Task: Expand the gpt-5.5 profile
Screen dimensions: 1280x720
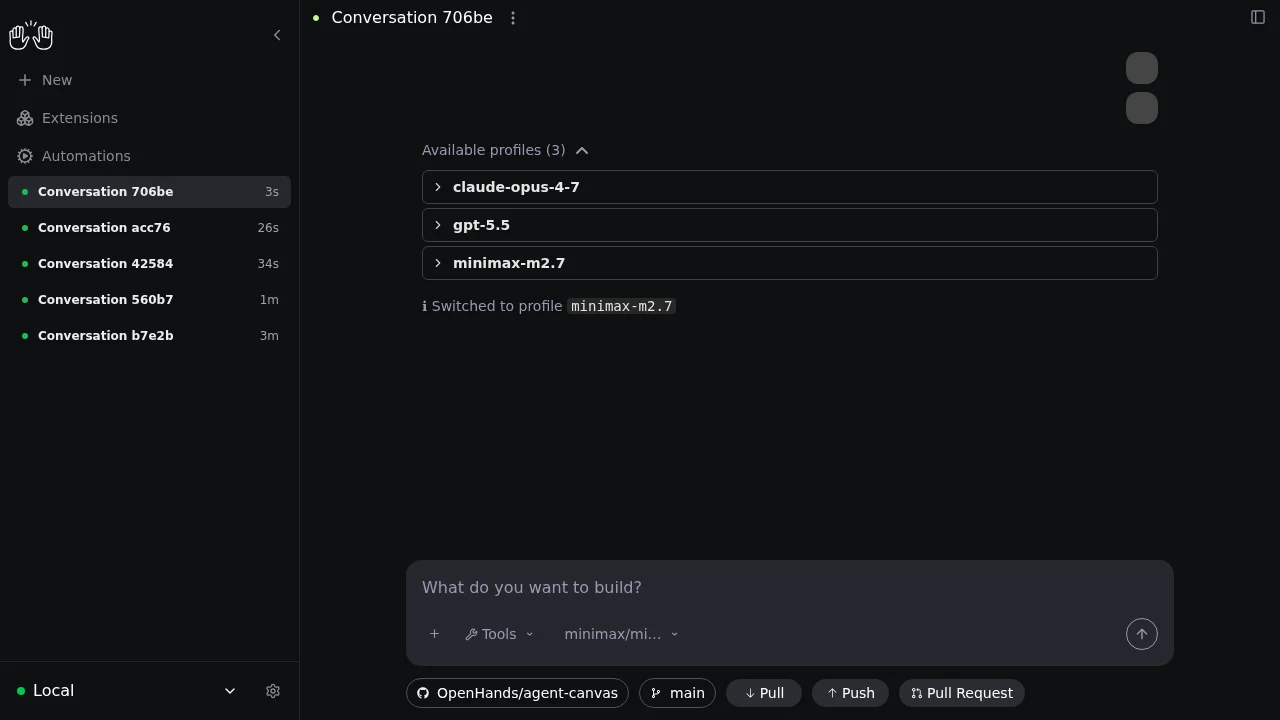Action: (x=790, y=225)
